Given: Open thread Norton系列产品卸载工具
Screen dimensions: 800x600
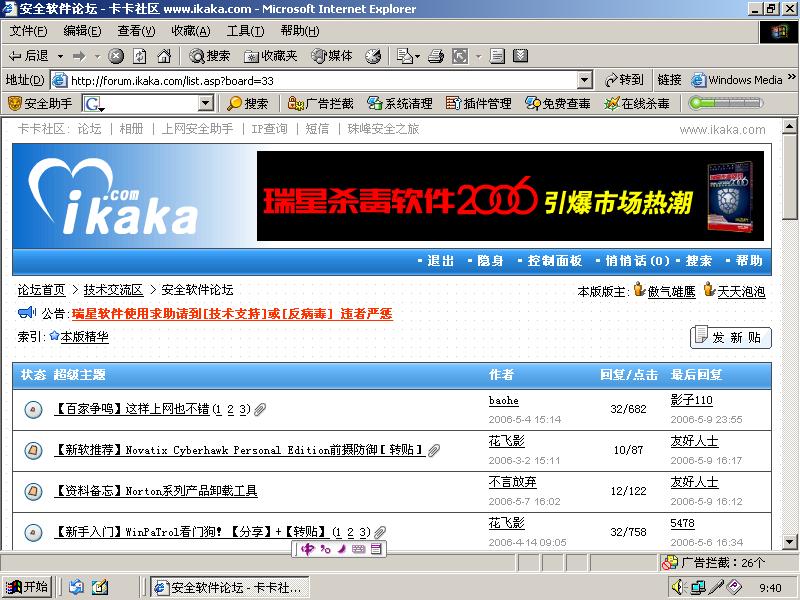Looking at the screenshot, I should point(156,491).
